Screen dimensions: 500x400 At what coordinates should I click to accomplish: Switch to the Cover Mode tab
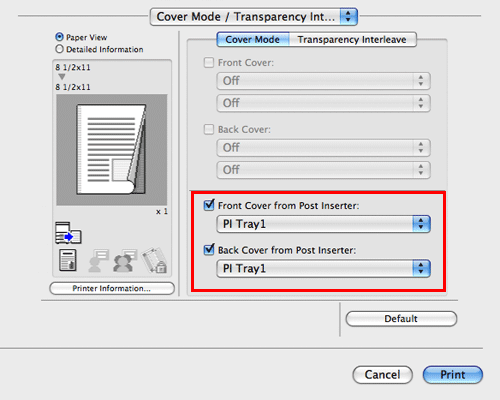pyautogui.click(x=253, y=39)
